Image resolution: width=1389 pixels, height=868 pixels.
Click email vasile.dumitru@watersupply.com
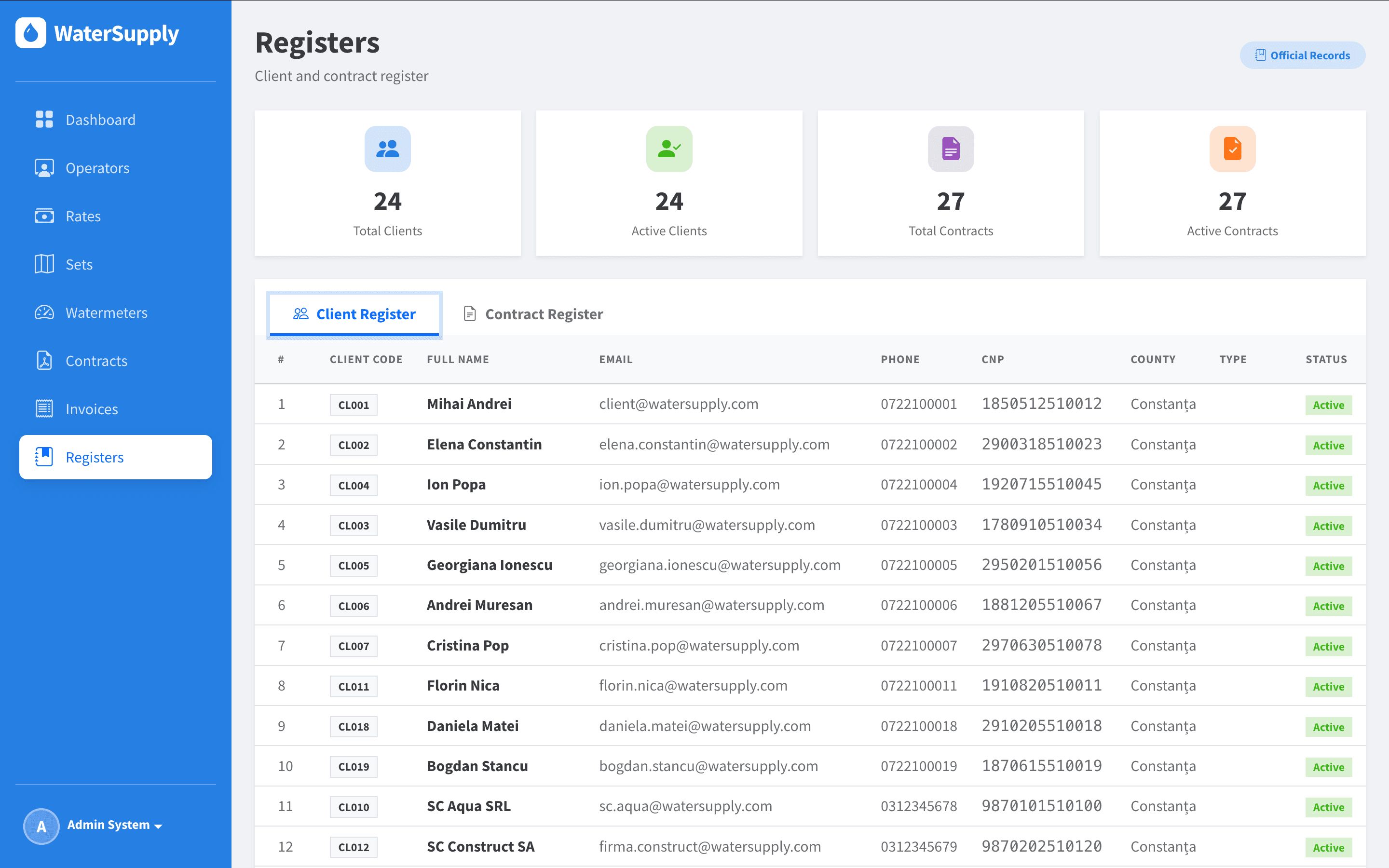coord(707,525)
